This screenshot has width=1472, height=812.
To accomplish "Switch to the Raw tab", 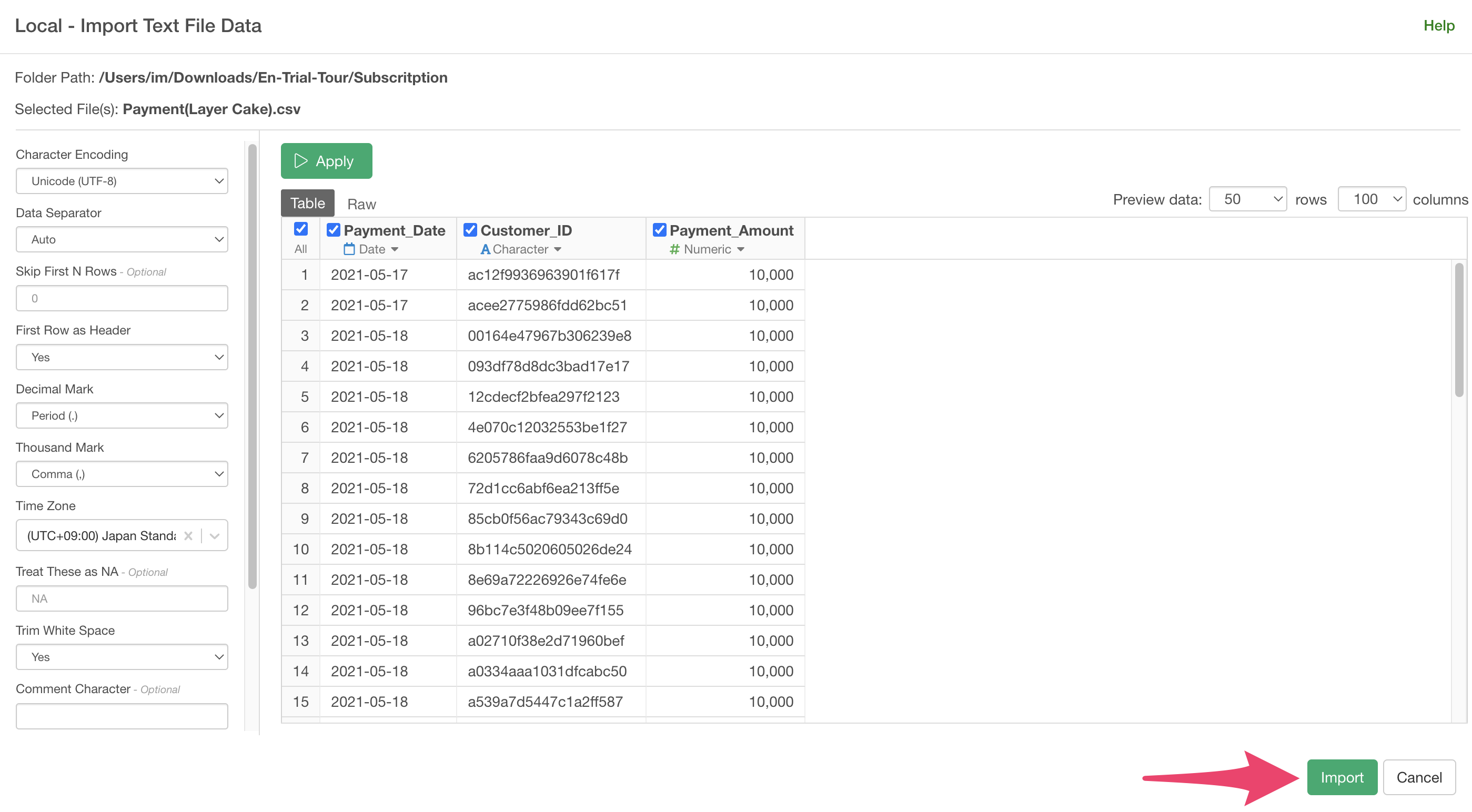I will 361,204.
